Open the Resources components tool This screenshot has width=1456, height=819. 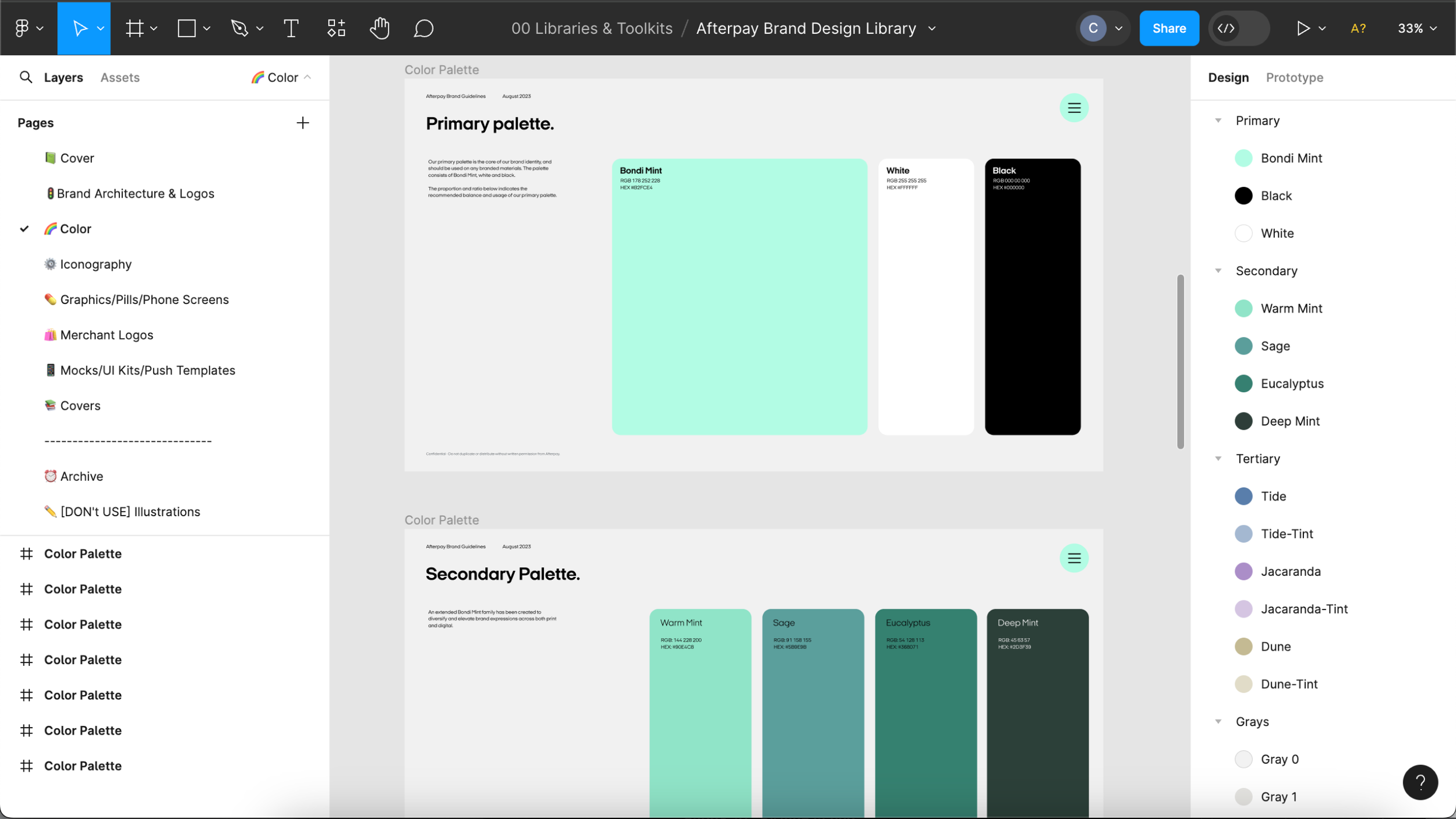(x=336, y=28)
